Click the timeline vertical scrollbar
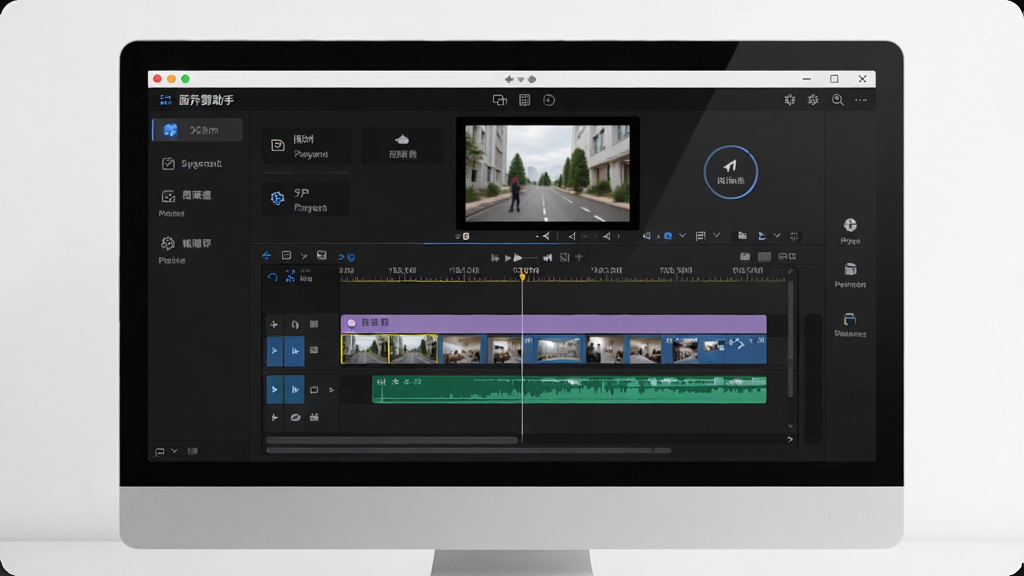Image resolution: width=1024 pixels, height=576 pixels. pos(790,340)
